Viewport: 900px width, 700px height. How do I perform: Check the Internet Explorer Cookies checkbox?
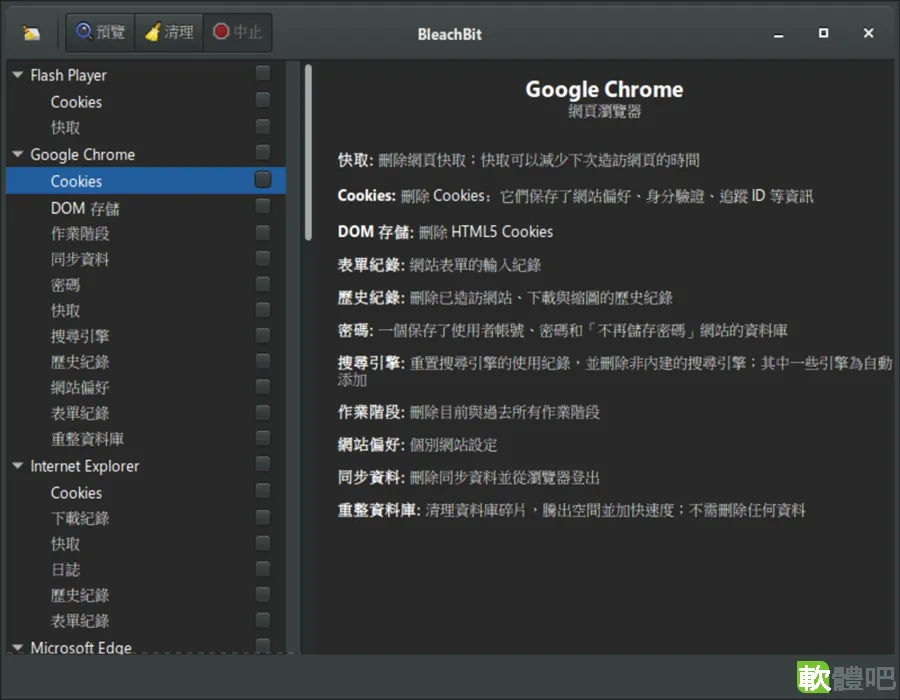(x=262, y=491)
